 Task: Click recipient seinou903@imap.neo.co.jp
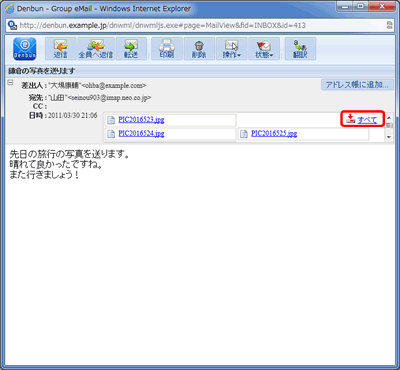(x=109, y=98)
